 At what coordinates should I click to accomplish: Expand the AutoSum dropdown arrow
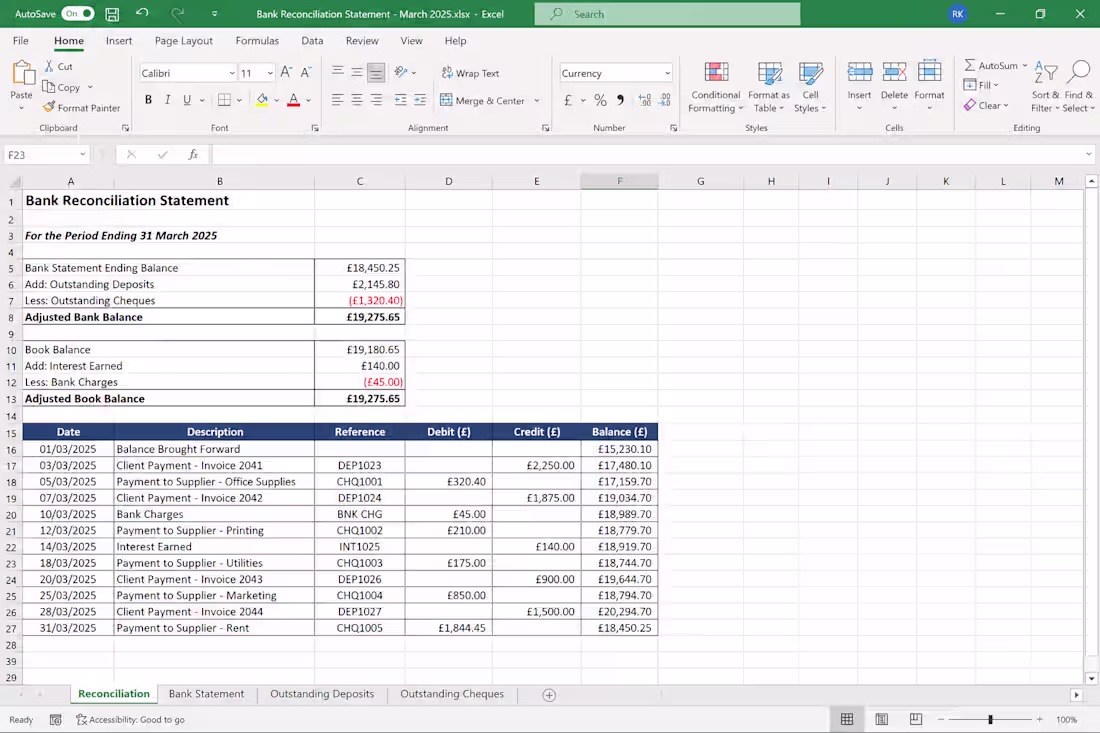(1025, 65)
